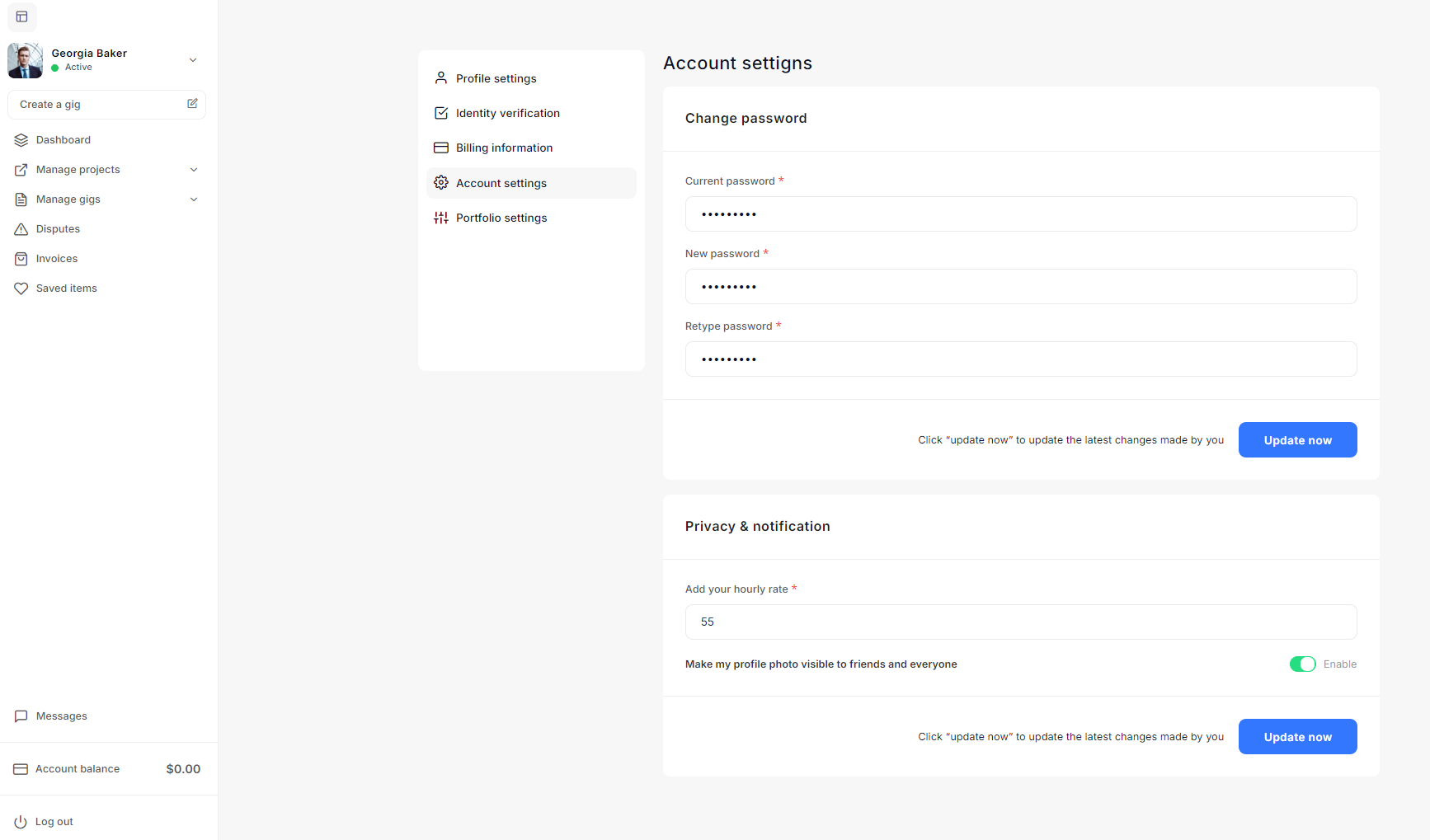The width and height of the screenshot is (1430, 840).
Task: Open the Profile settings tab
Action: pyautogui.click(x=496, y=78)
